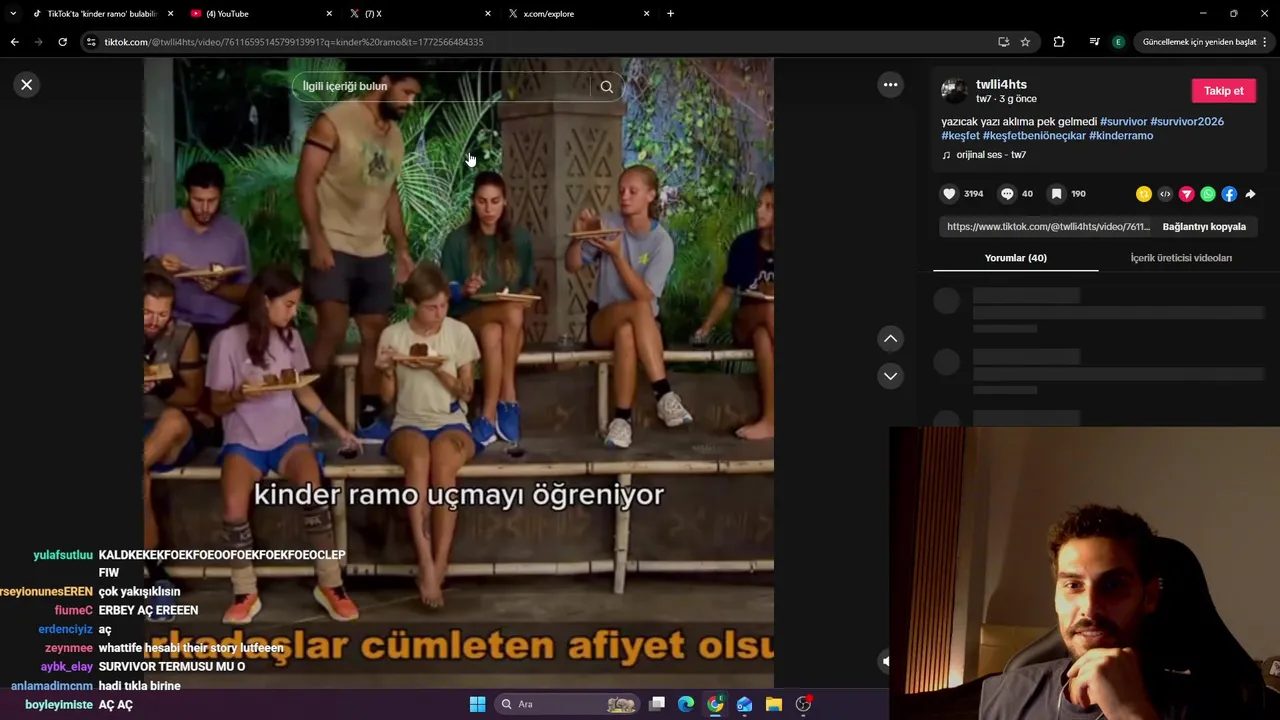
Task: Like the video with heart icon
Action: pos(949,194)
